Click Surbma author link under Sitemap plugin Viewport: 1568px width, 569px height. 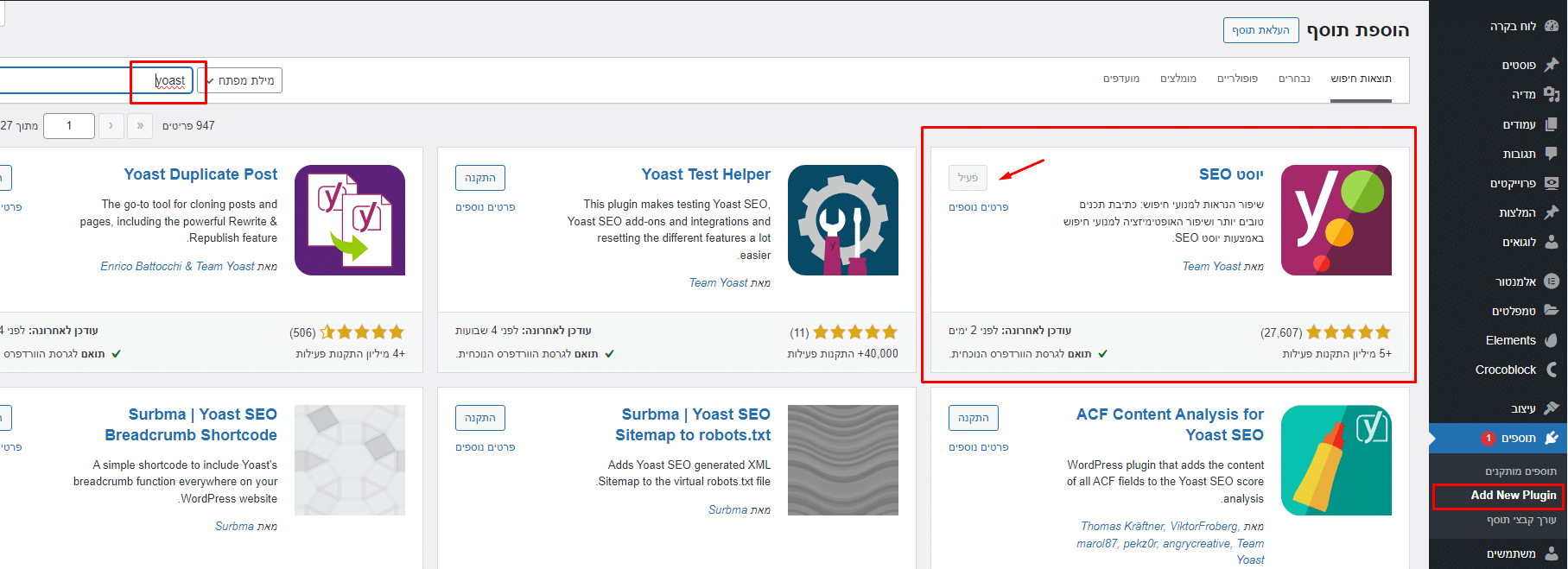[x=727, y=510]
